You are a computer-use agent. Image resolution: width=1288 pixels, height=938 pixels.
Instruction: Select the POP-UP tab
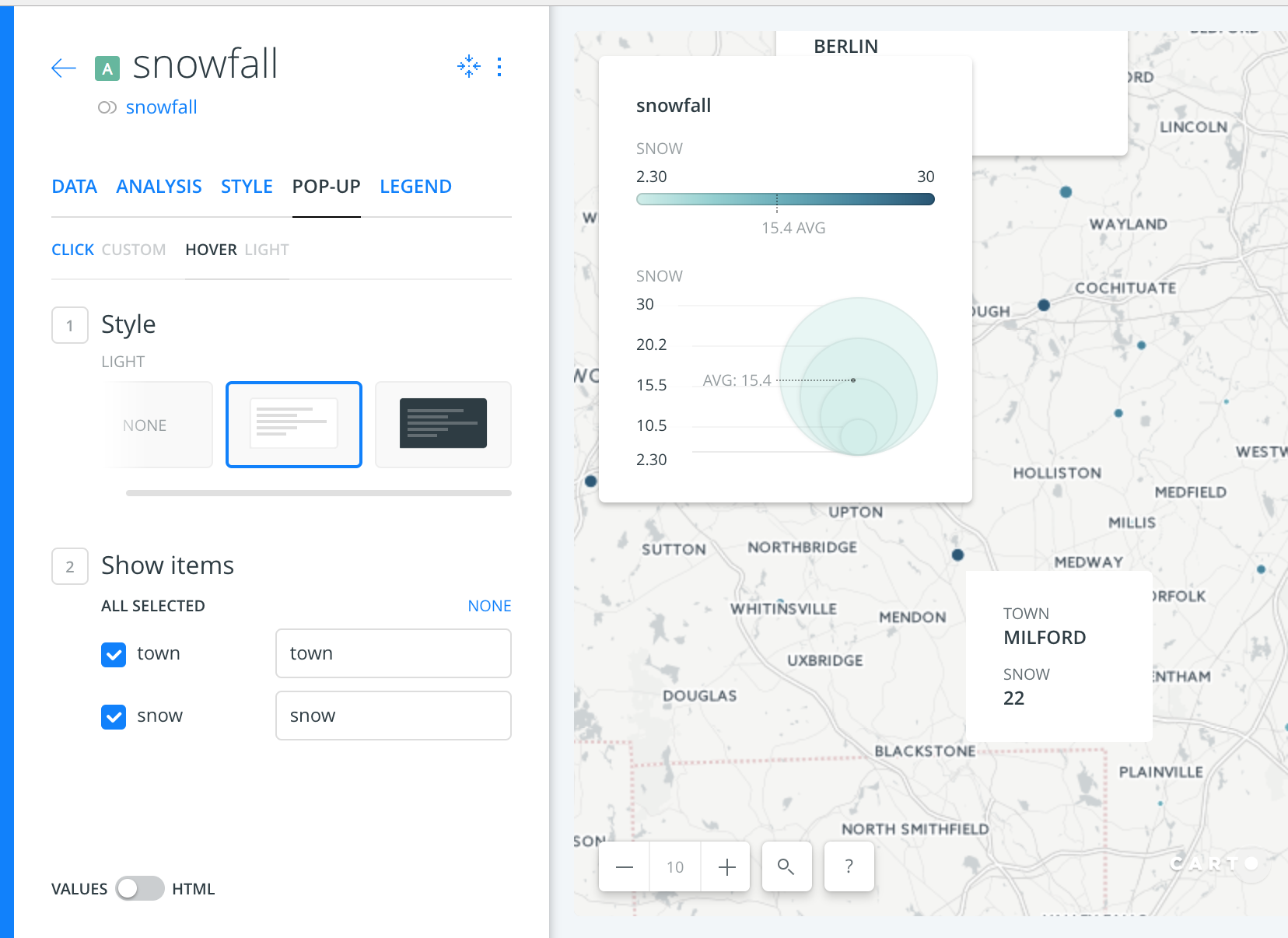(327, 187)
